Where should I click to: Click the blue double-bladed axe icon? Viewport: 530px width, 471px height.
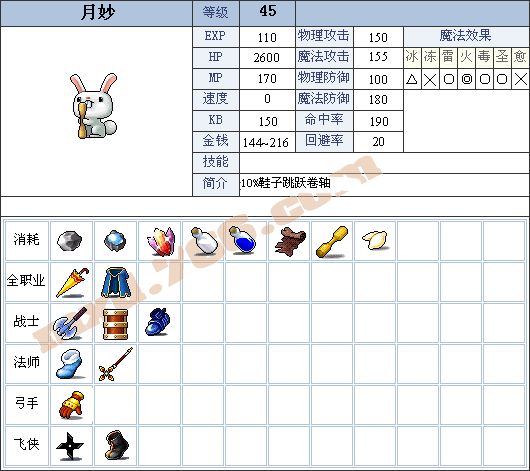click(70, 323)
